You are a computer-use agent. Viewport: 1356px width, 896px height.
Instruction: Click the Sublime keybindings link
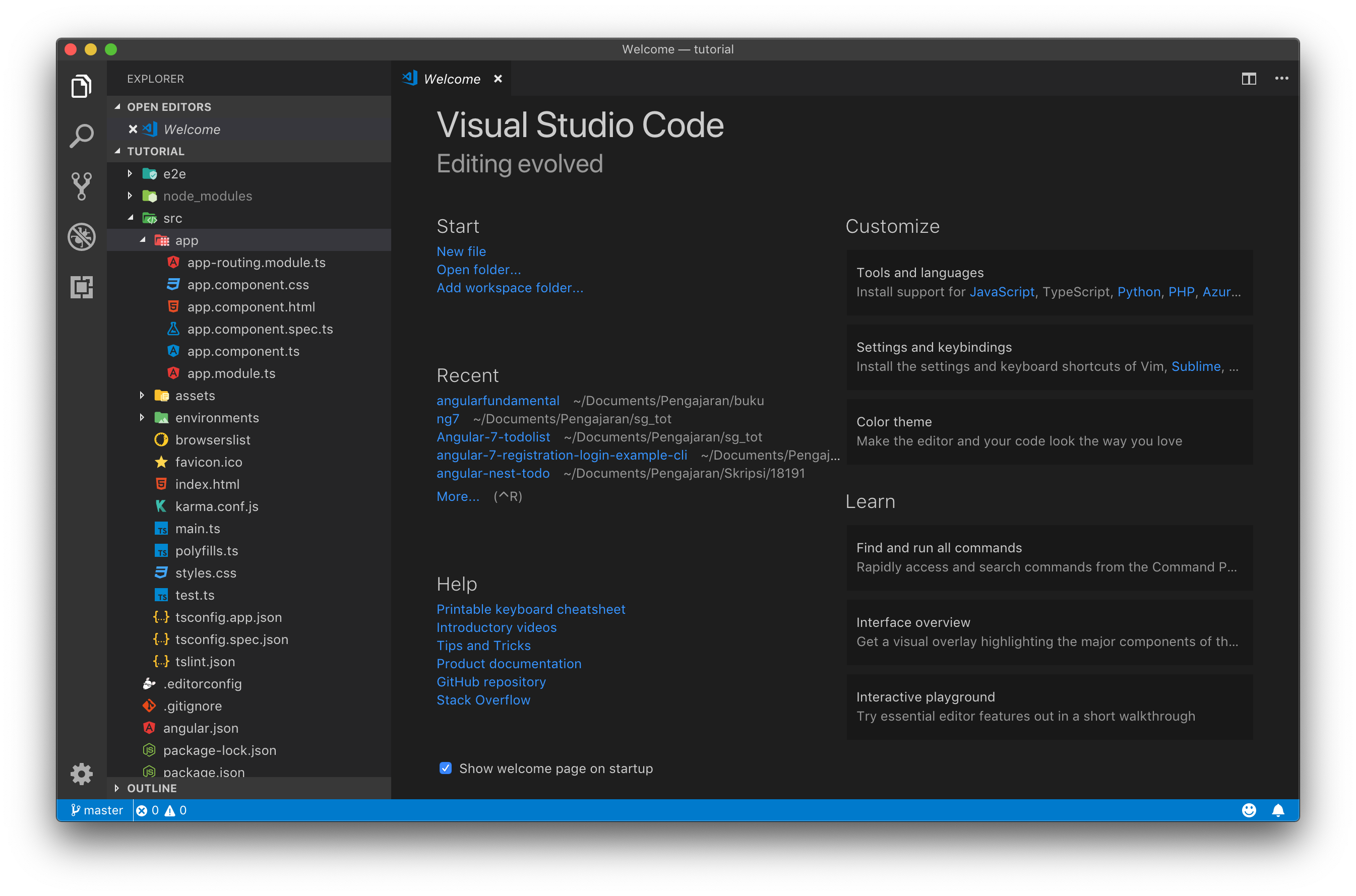(1195, 366)
